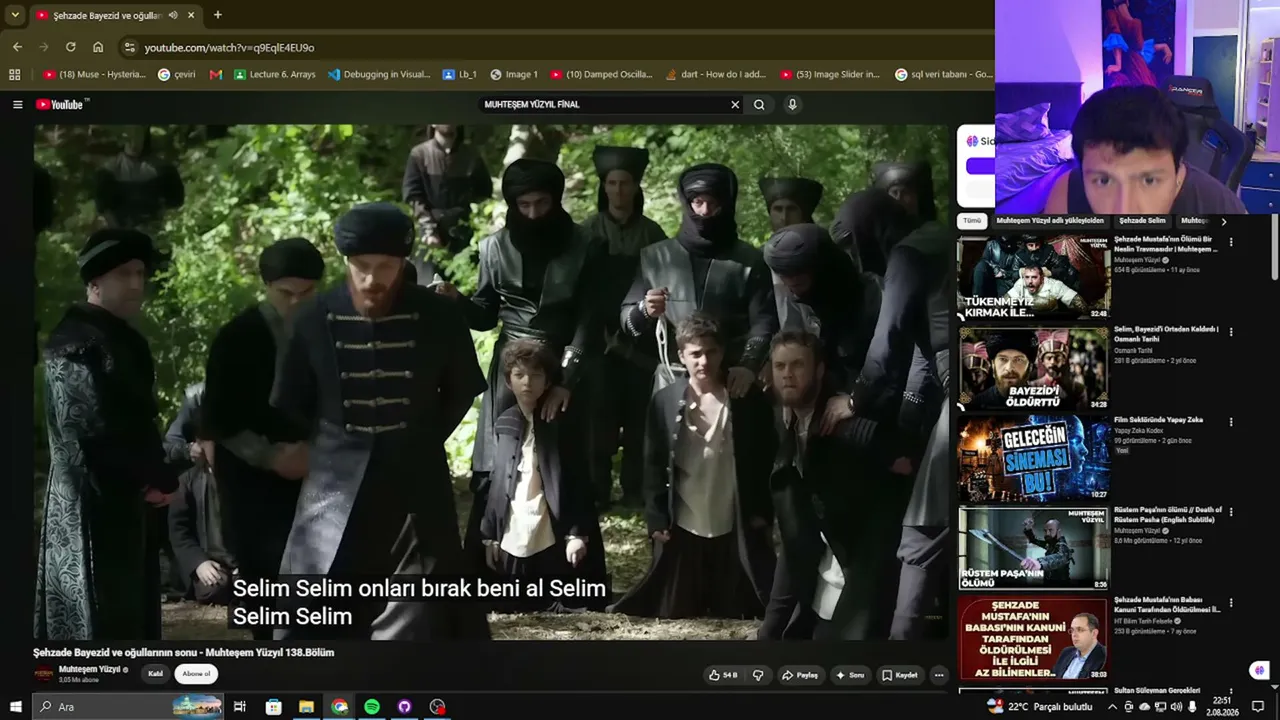Open options for Rüstem Paşa'nın ölümü video
1280x720 pixels.
point(1231,512)
